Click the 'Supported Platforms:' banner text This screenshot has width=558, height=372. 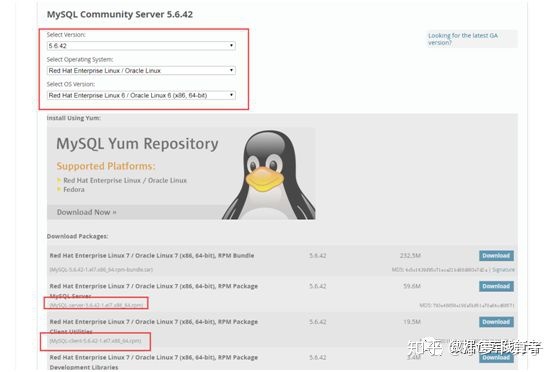point(106,166)
